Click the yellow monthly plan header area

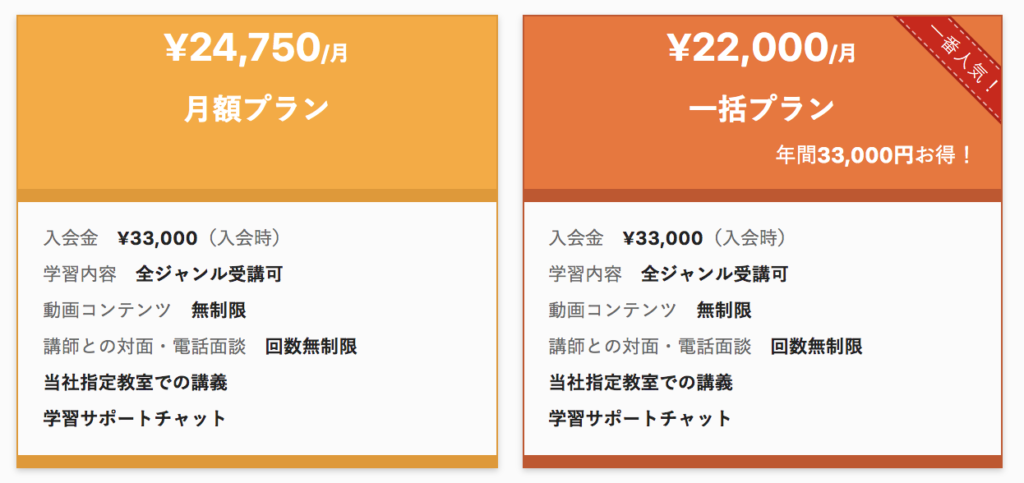click(x=257, y=102)
